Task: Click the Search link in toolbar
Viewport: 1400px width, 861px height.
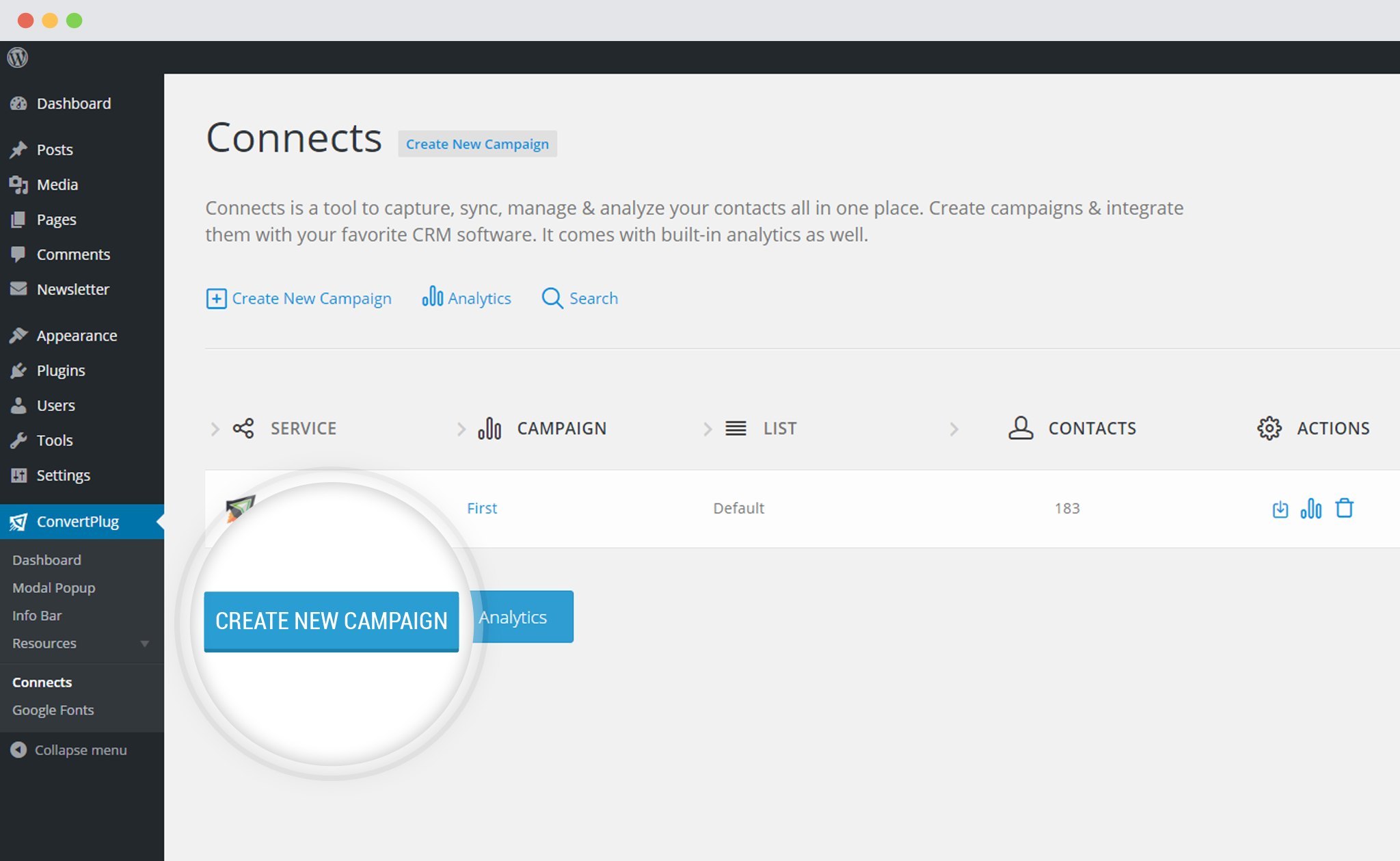Action: (x=579, y=298)
